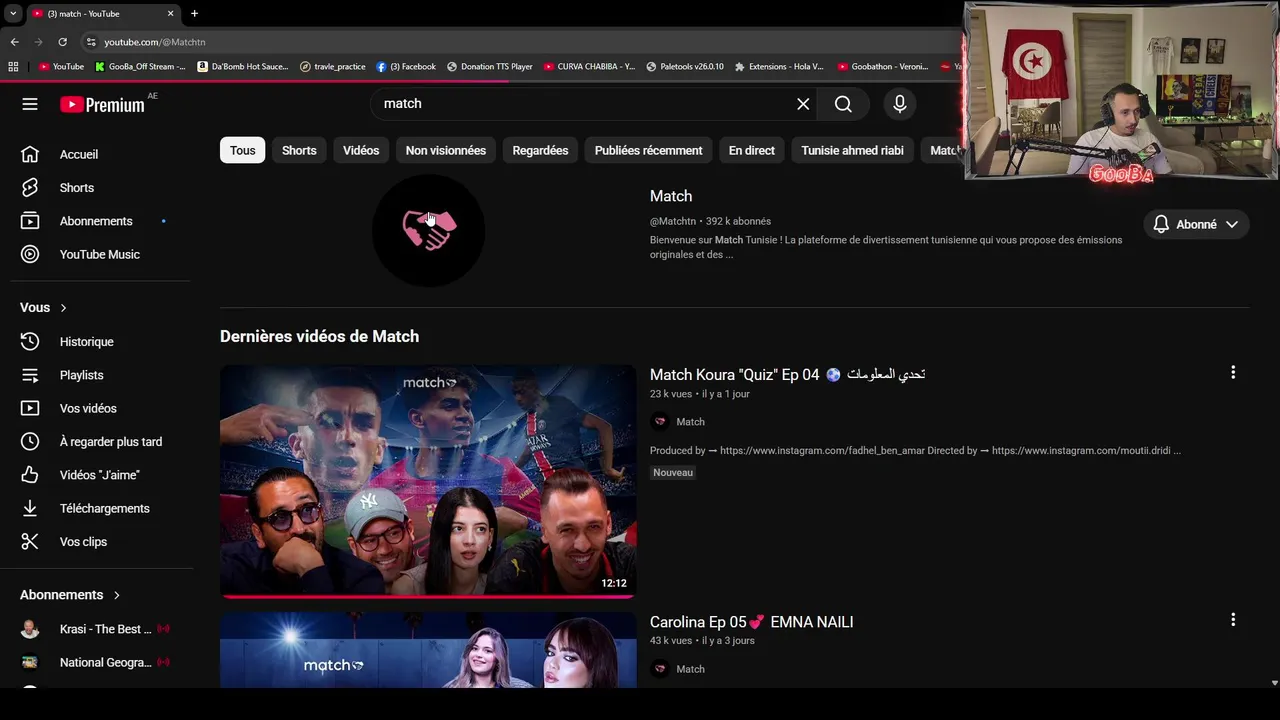Viewport: 1280px width, 720px height.
Task: Open the browser tab list dropdown
Action: coord(13,13)
